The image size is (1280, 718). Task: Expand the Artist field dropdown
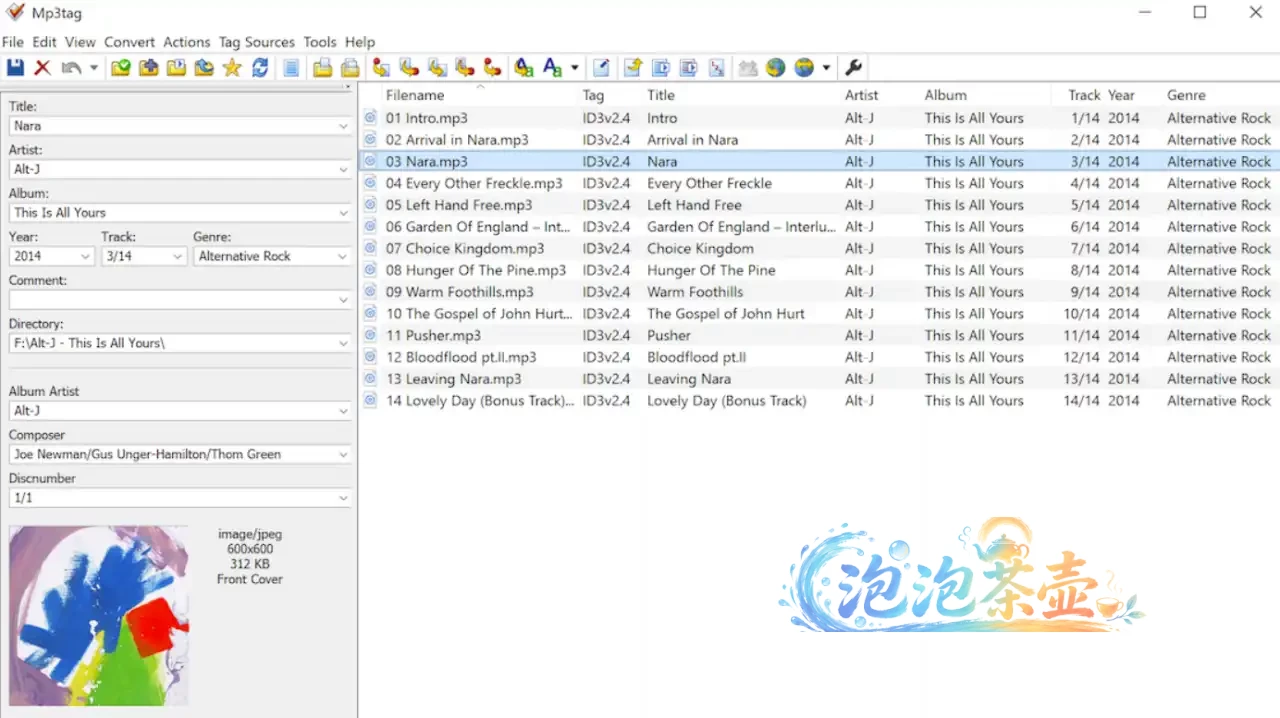343,170
